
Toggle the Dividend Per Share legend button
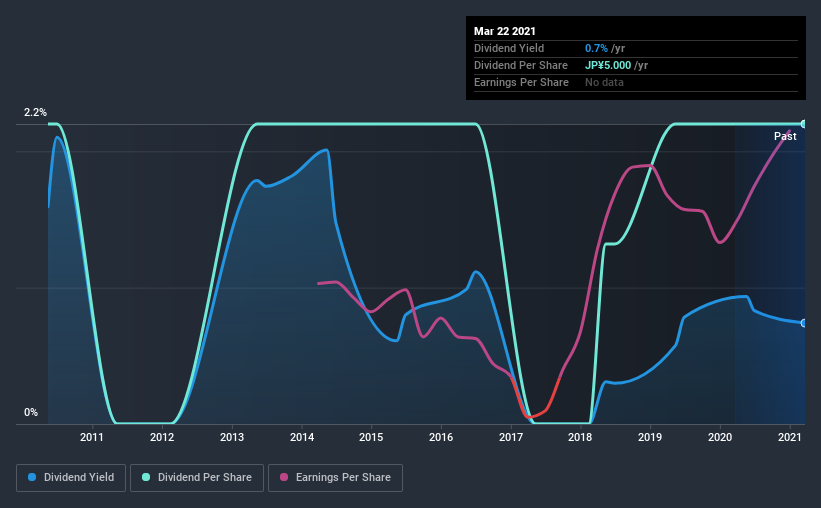click(197, 478)
